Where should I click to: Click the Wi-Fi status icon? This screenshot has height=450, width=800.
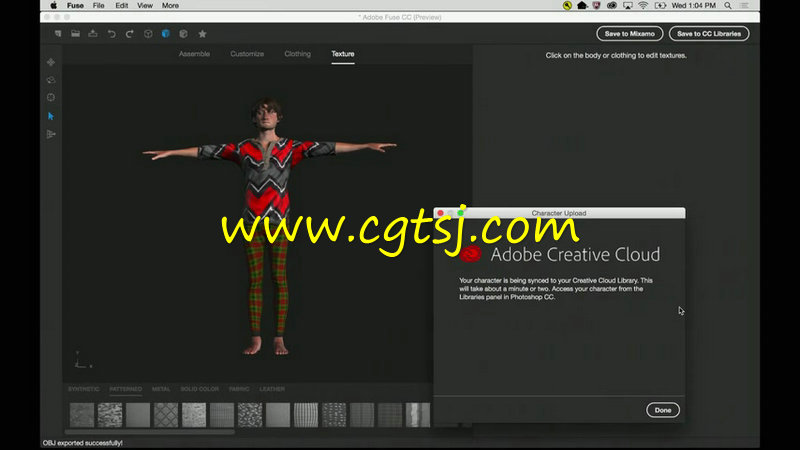tap(643, 6)
